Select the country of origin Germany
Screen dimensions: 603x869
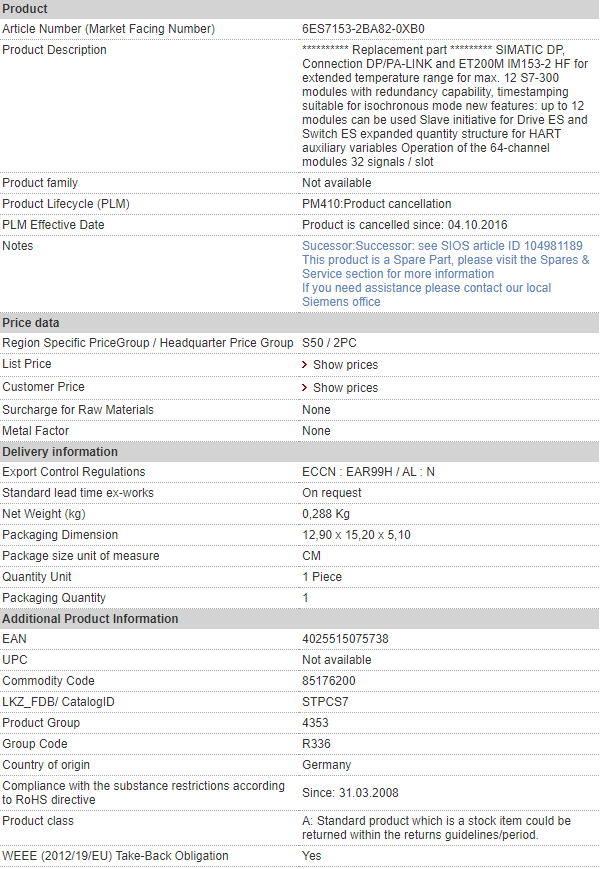(x=326, y=765)
